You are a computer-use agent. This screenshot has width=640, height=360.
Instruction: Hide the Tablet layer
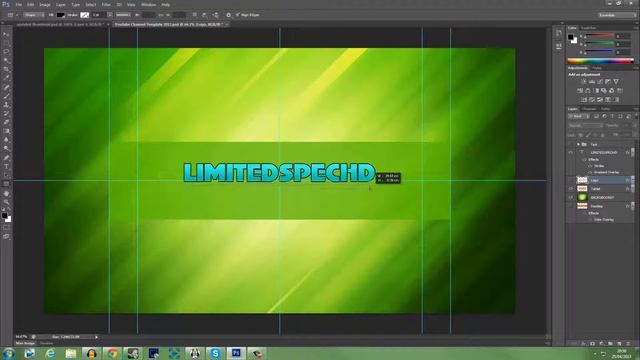coord(571,189)
